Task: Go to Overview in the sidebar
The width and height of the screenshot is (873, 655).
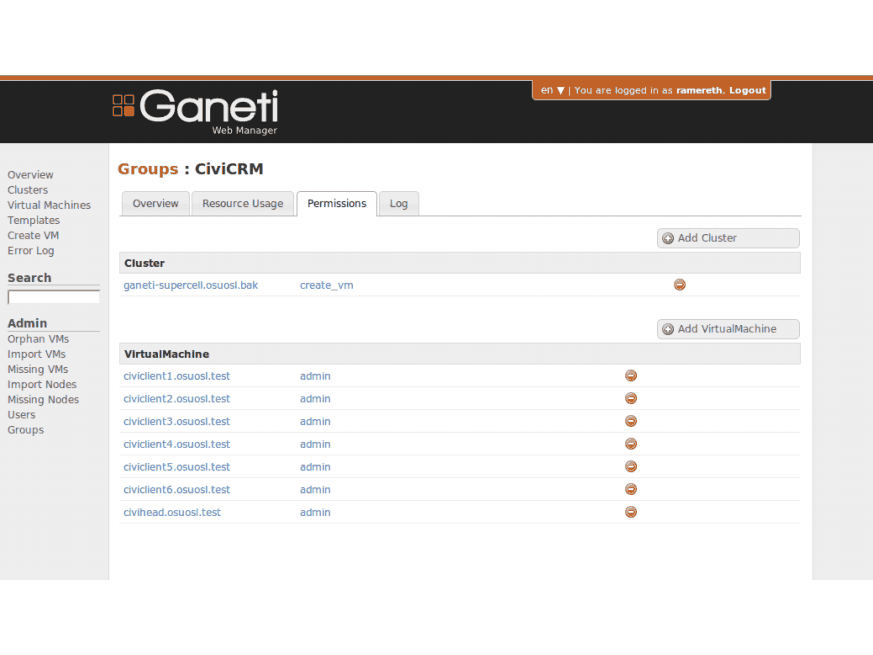Action: (x=31, y=175)
